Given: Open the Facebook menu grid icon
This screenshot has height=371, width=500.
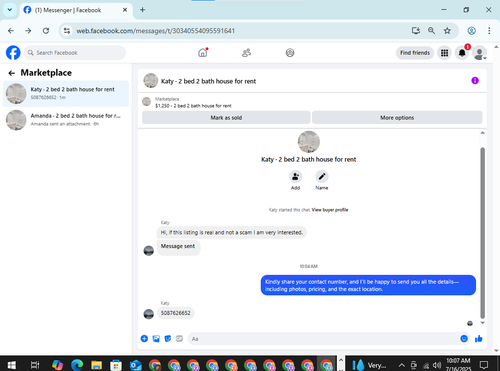Looking at the screenshot, I should point(444,53).
